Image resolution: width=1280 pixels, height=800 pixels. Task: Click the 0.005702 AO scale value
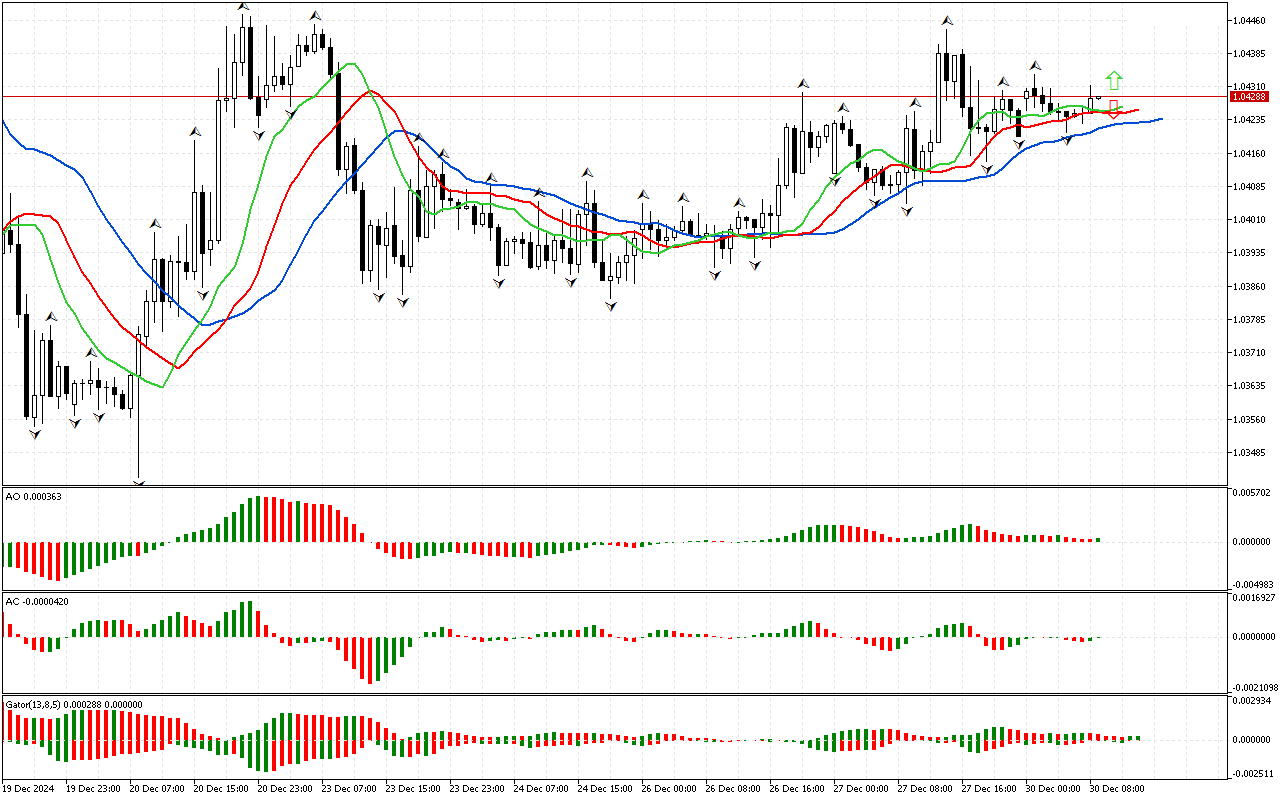point(1251,493)
